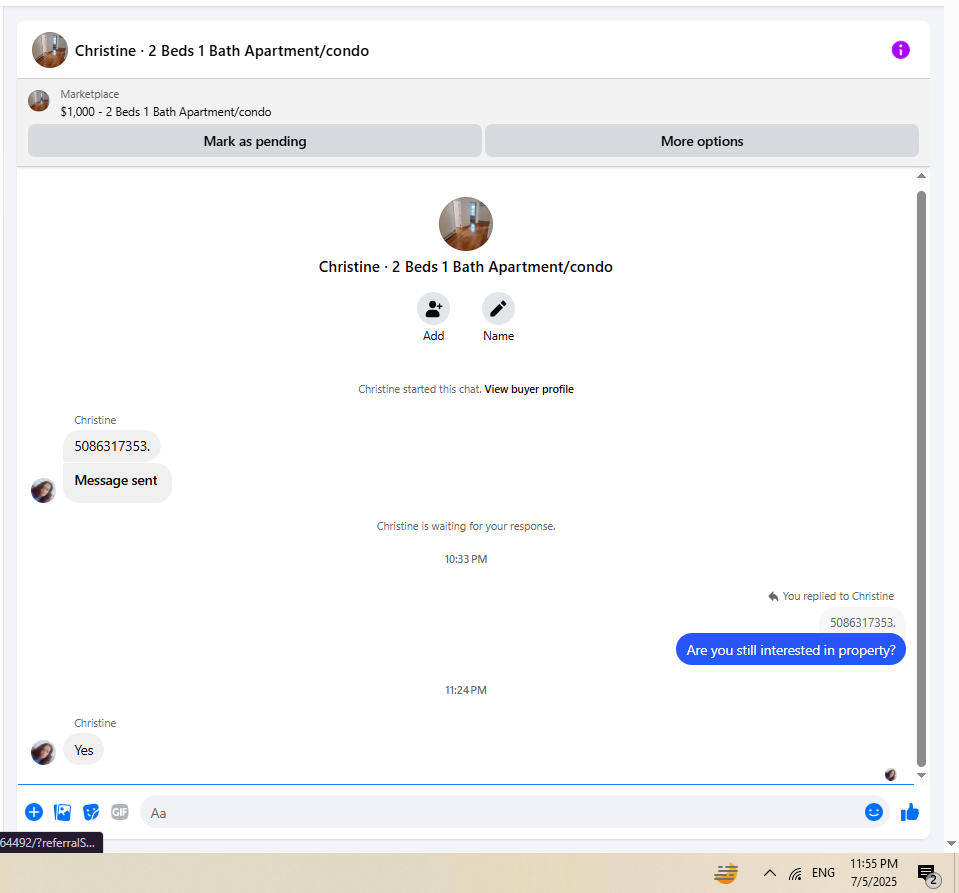Image resolution: width=959 pixels, height=893 pixels.
Task: Click the reply arrow icon
Action: click(774, 596)
